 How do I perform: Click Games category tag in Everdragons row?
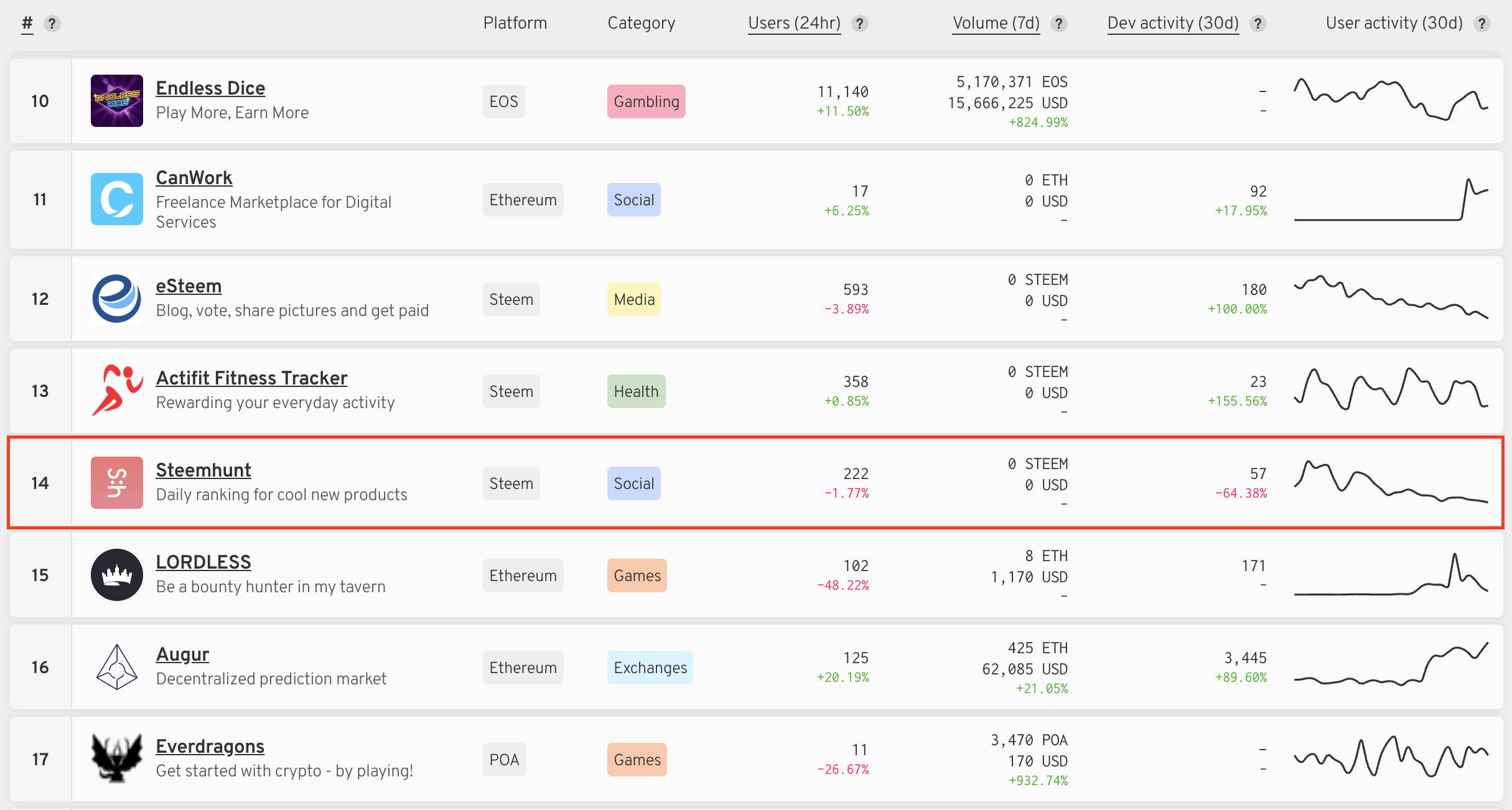point(637,760)
